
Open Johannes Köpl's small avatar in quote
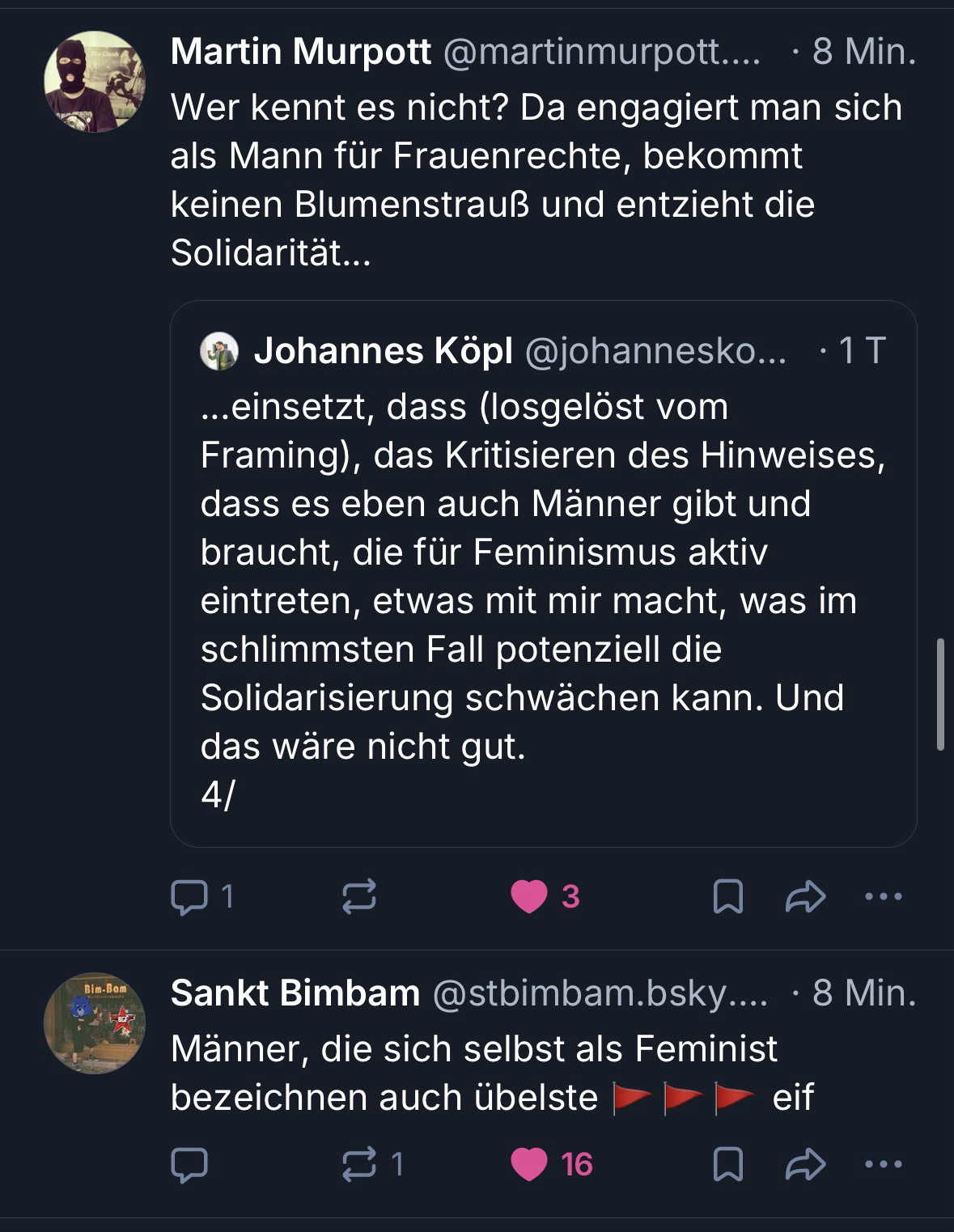pos(219,351)
